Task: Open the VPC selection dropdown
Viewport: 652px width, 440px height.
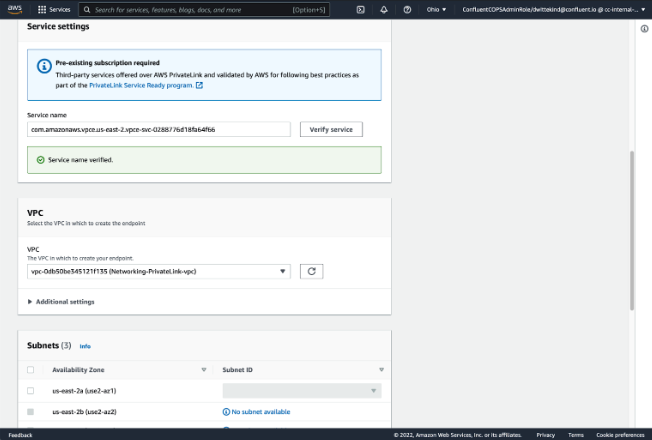Action: (159, 272)
